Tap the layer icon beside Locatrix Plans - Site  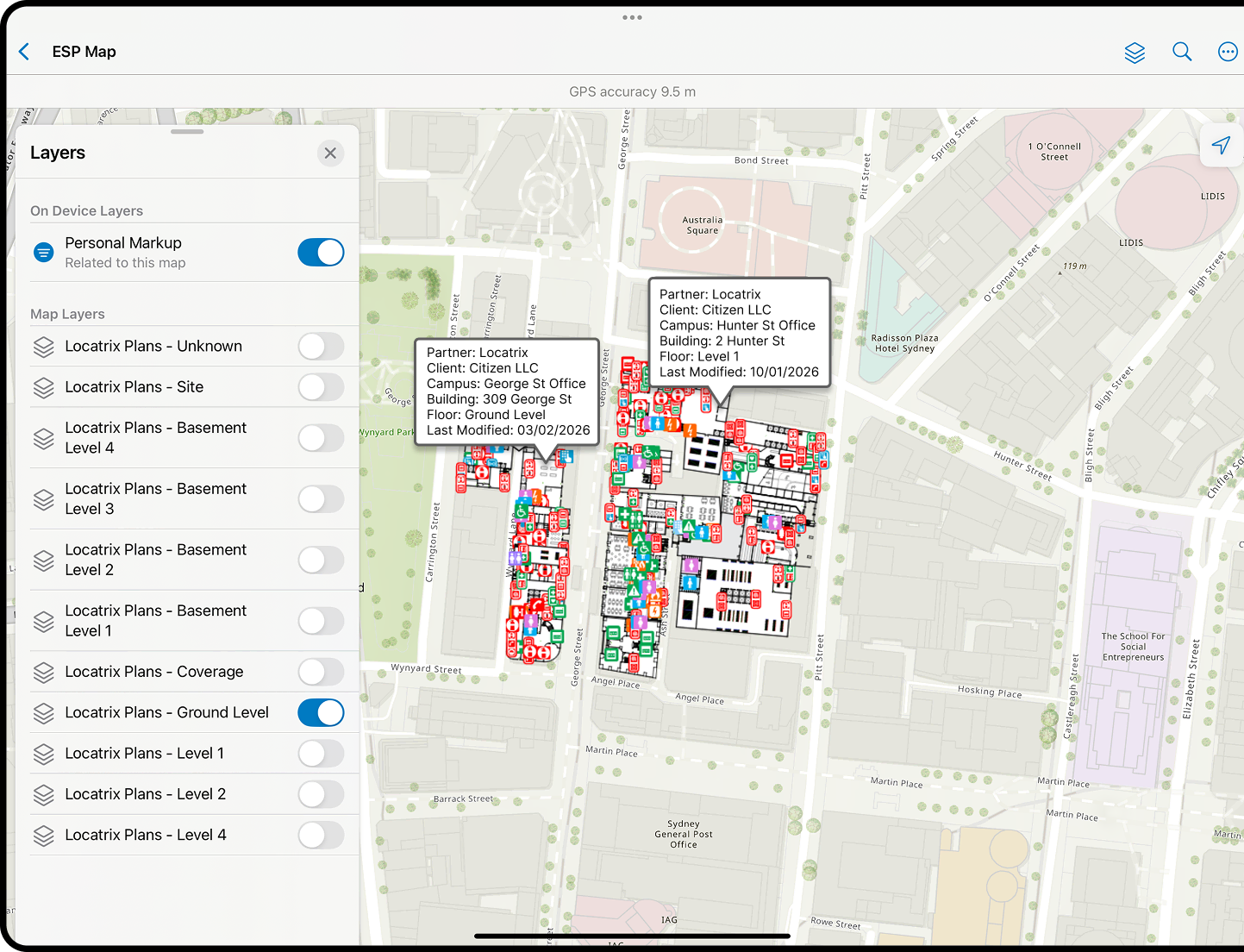[44, 387]
